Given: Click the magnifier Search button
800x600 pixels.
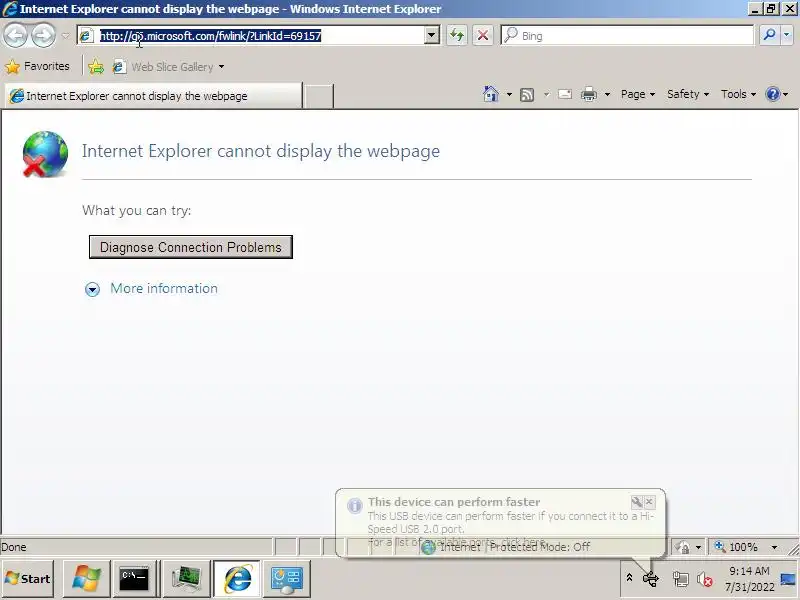Looking at the screenshot, I should click(x=769, y=35).
